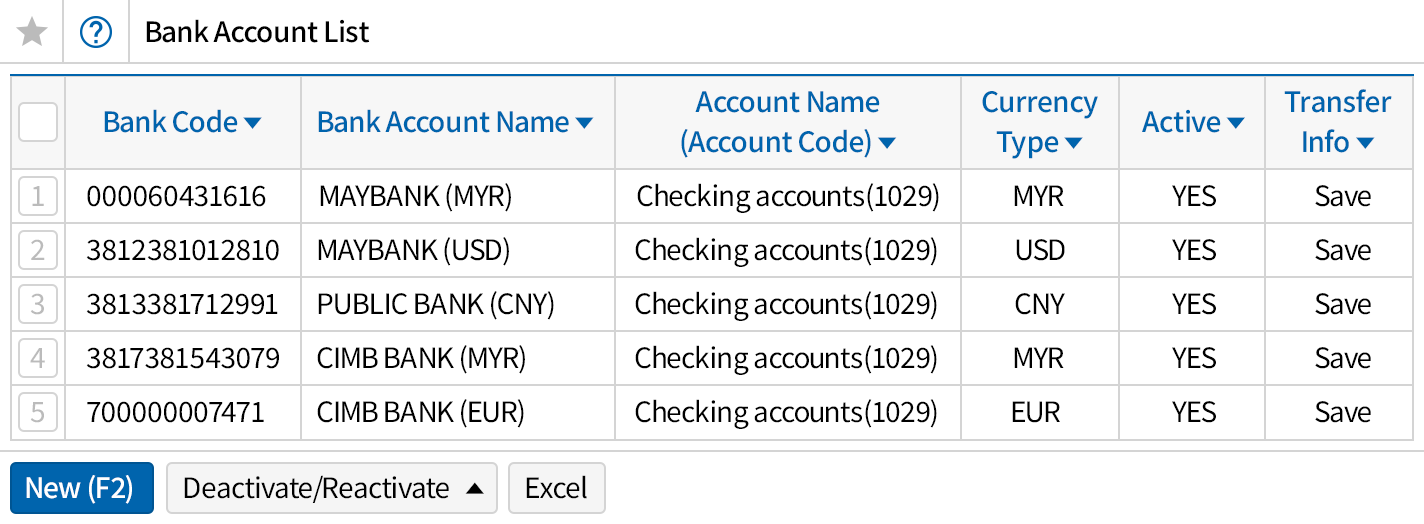The image size is (1424, 524).
Task: Click the New (F2) button
Action: pos(81,488)
